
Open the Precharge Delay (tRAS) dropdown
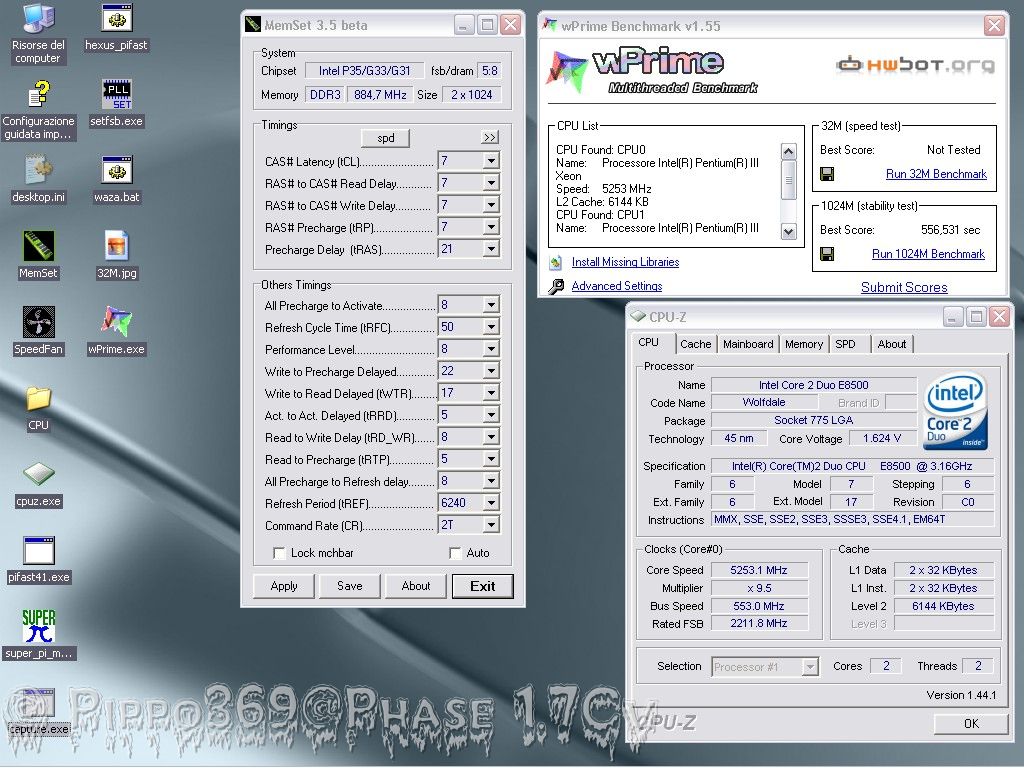[491, 249]
